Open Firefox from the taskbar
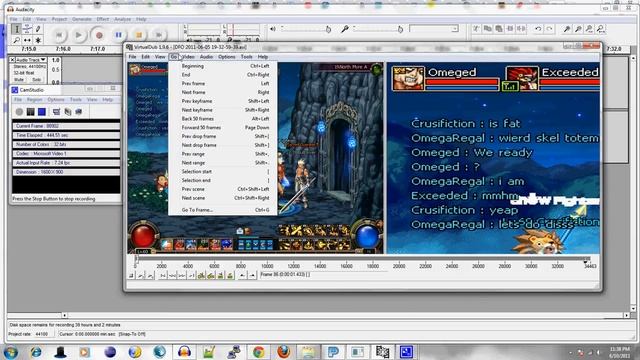This screenshot has width=640, height=360. pyautogui.click(x=283, y=352)
